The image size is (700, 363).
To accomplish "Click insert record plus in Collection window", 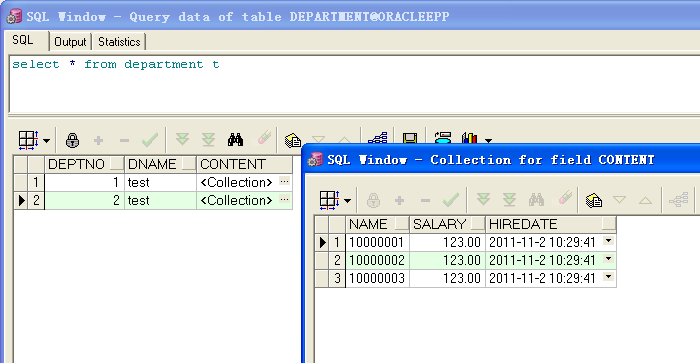I will [x=400, y=200].
